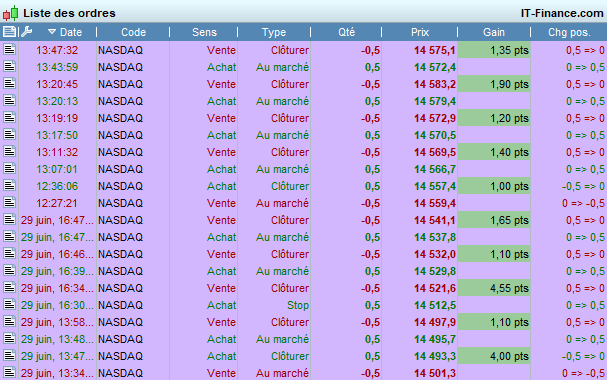Open details icon for order priced 14 541,1

pos(9,220)
